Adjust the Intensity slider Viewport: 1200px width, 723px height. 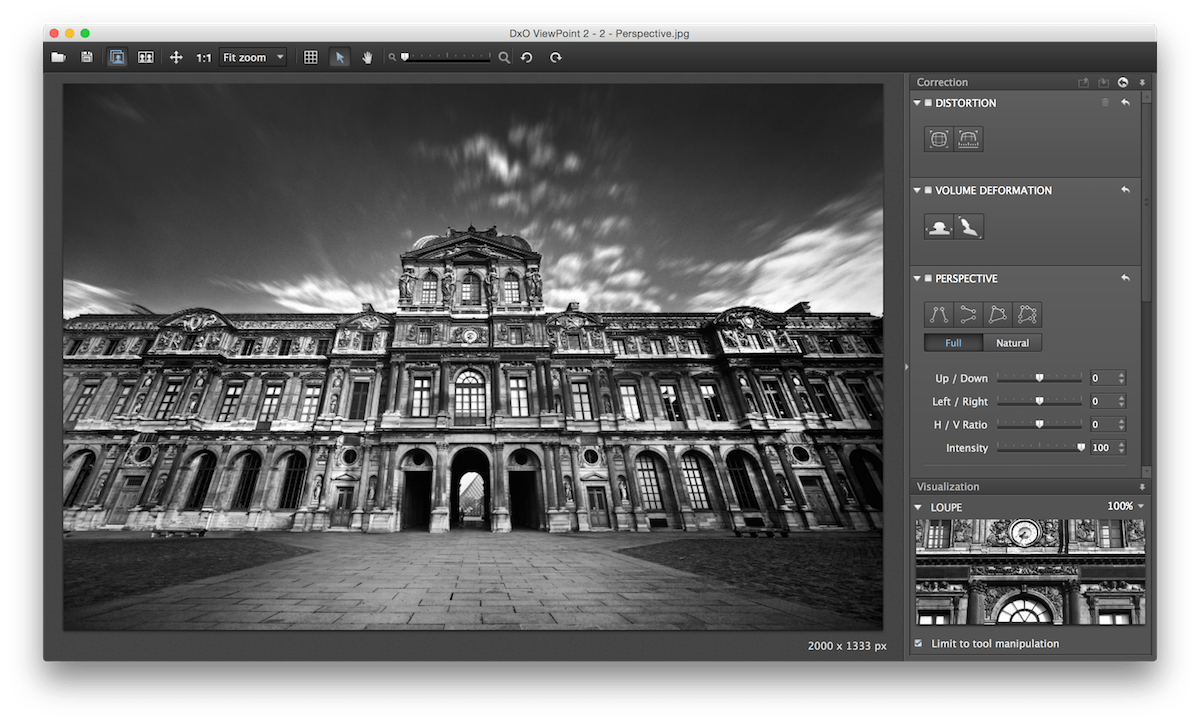[x=1039, y=448]
